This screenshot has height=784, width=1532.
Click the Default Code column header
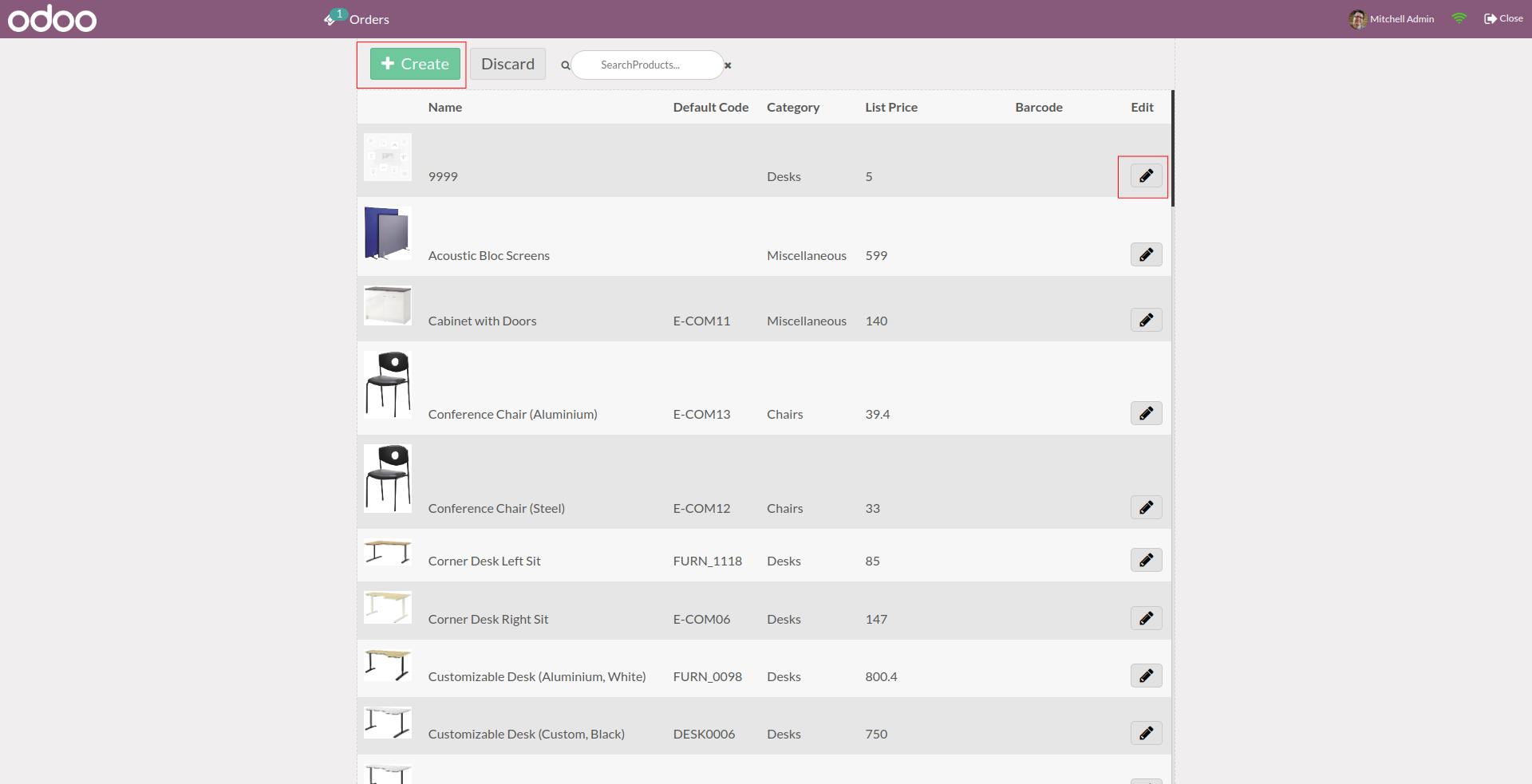pyautogui.click(x=711, y=108)
